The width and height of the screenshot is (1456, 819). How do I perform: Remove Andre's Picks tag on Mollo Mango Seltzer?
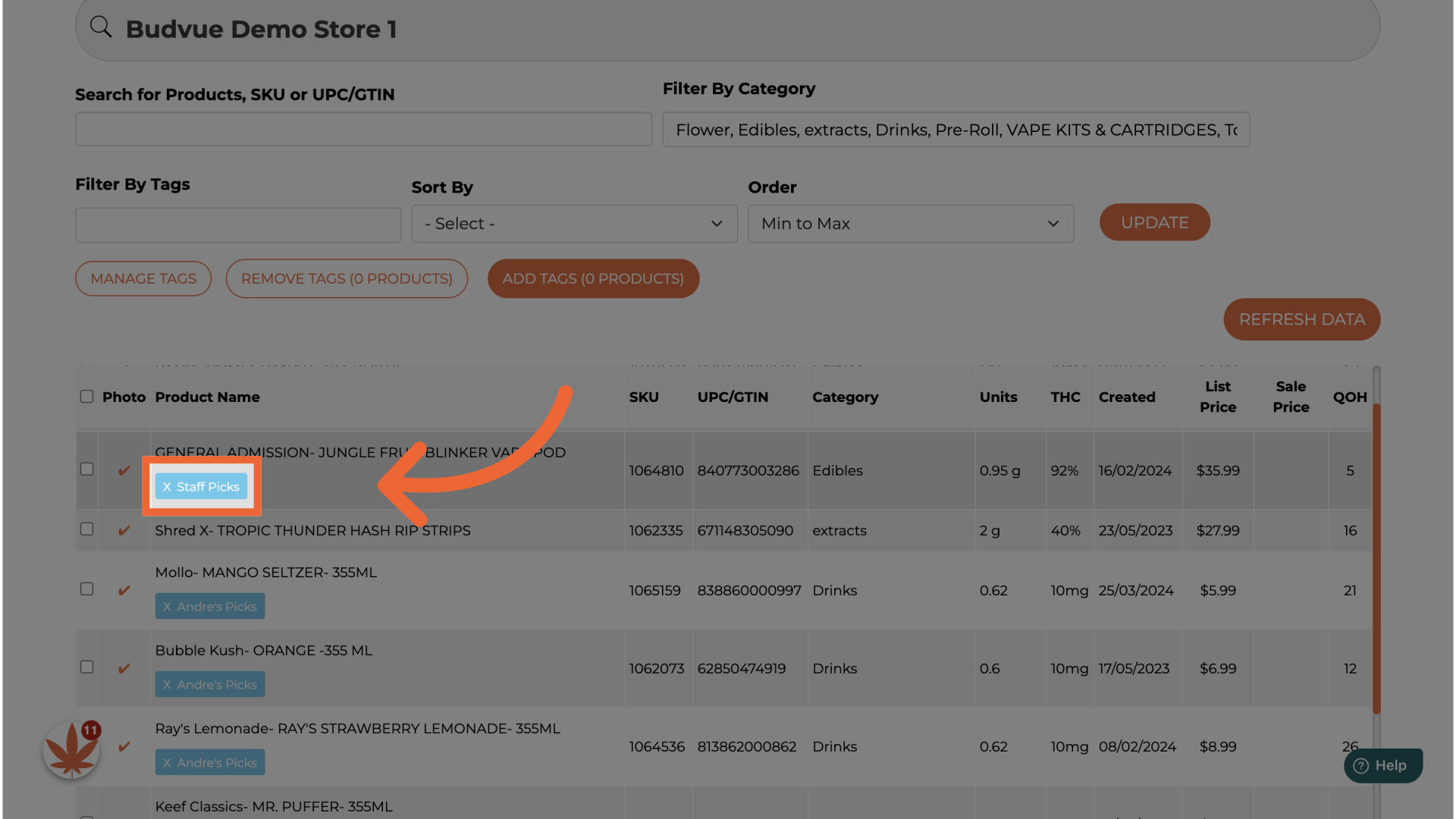click(x=167, y=607)
